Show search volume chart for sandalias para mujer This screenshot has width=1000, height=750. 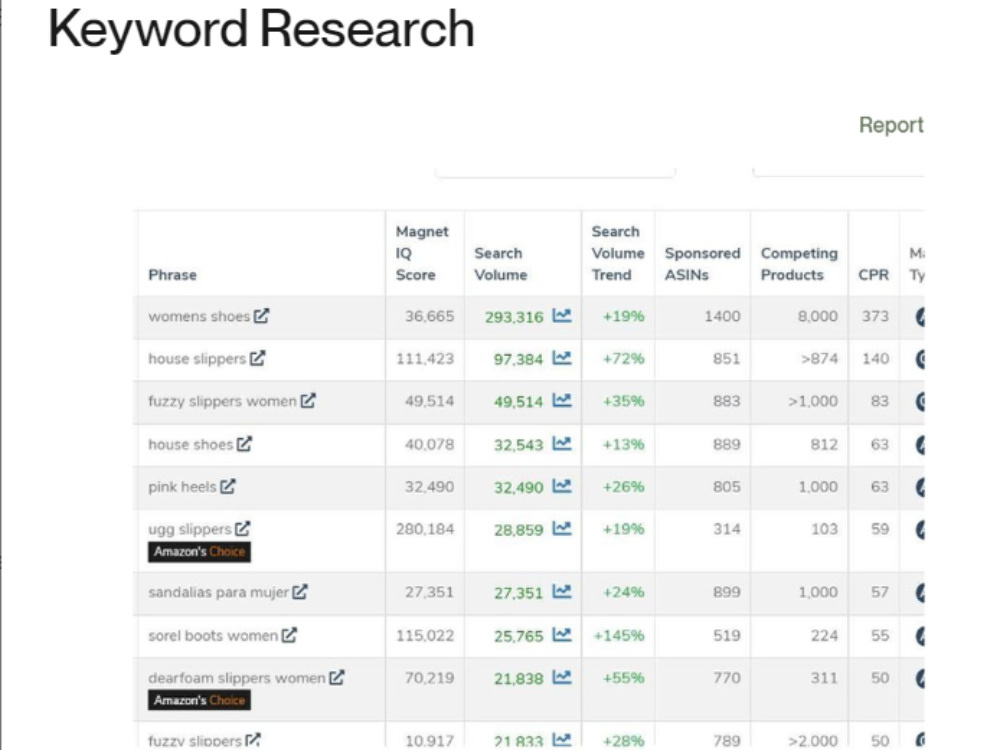tap(562, 592)
